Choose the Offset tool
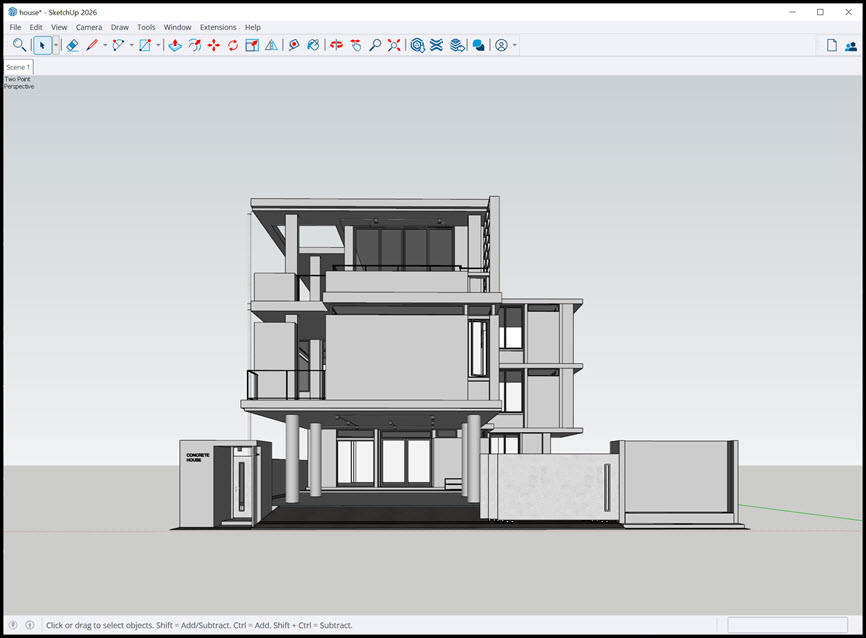866x638 pixels. point(194,45)
